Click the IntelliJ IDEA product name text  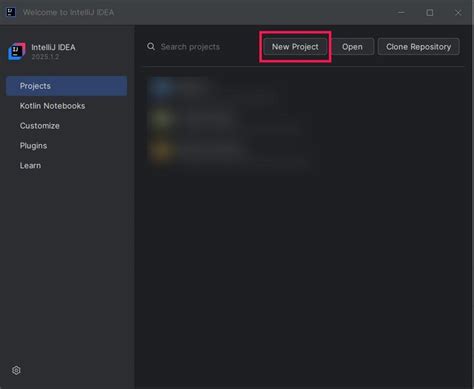[x=53, y=47]
